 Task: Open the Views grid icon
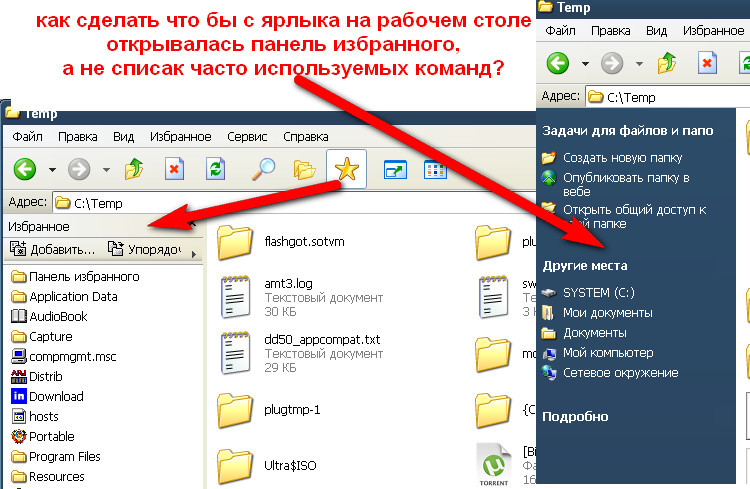[x=435, y=169]
